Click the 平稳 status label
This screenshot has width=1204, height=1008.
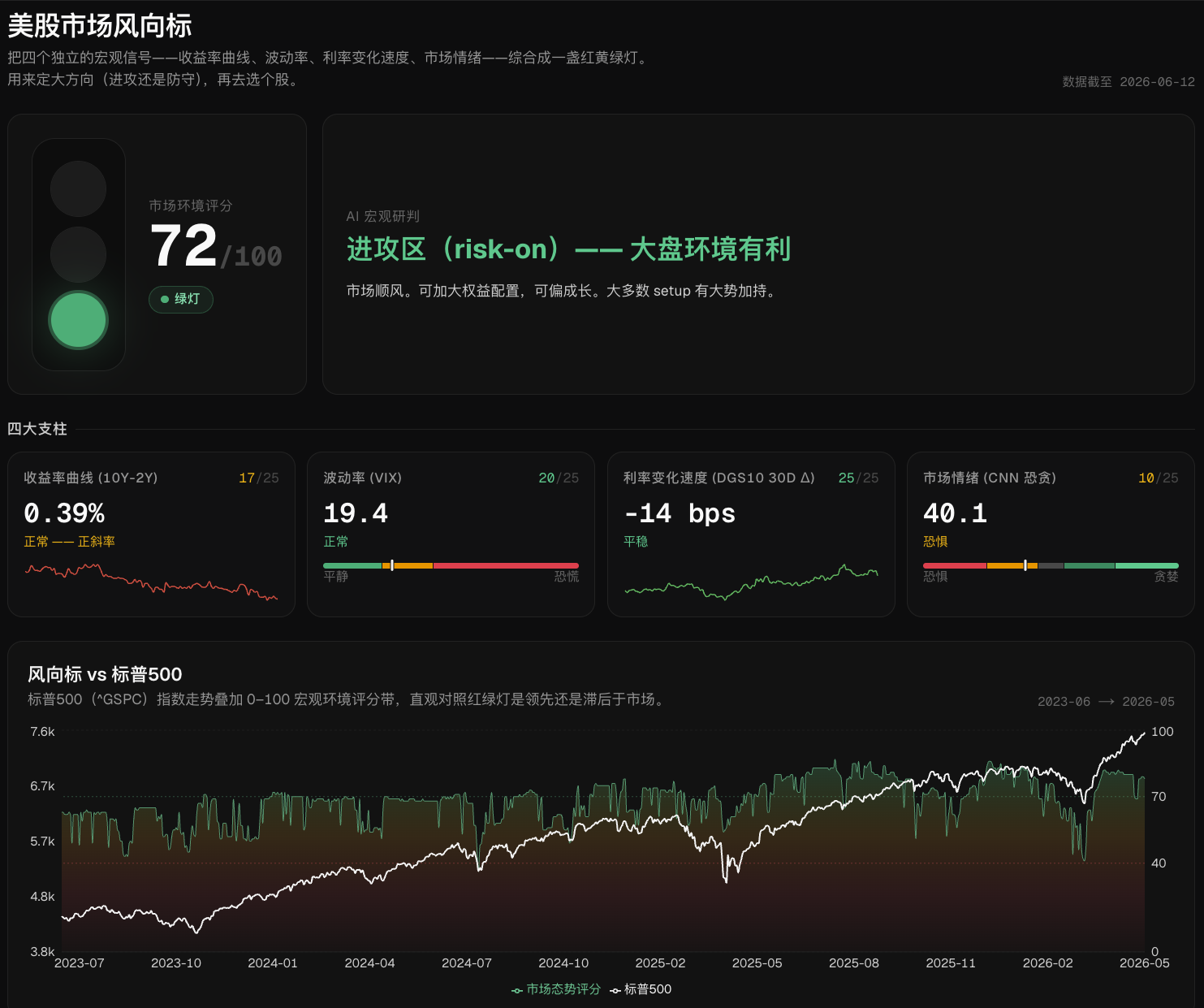pos(636,541)
